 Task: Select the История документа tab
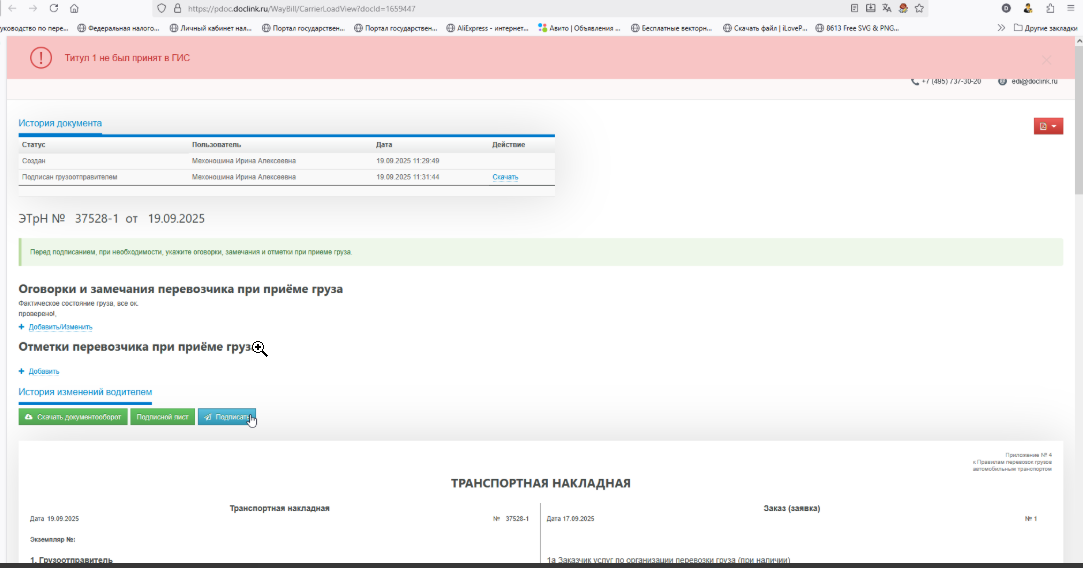click(x=60, y=123)
